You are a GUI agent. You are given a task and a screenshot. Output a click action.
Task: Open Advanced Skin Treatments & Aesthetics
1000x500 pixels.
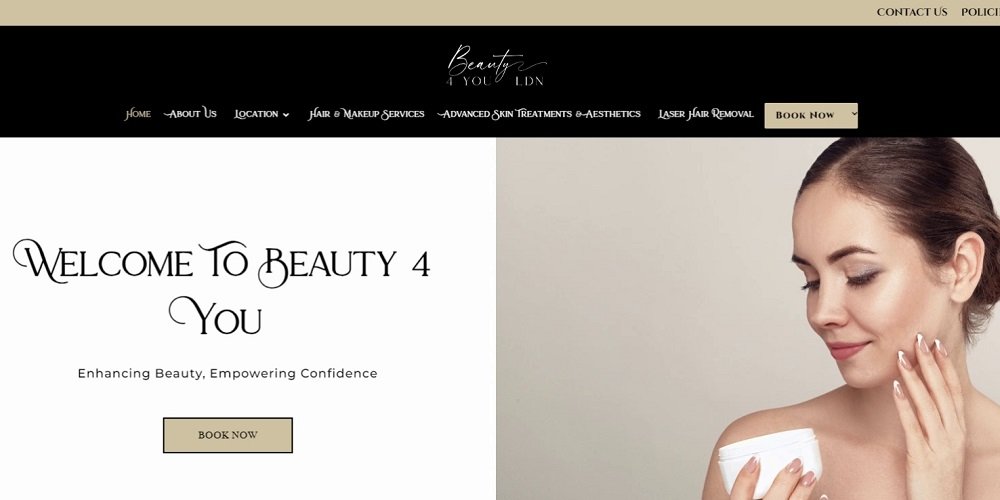pyautogui.click(x=539, y=114)
